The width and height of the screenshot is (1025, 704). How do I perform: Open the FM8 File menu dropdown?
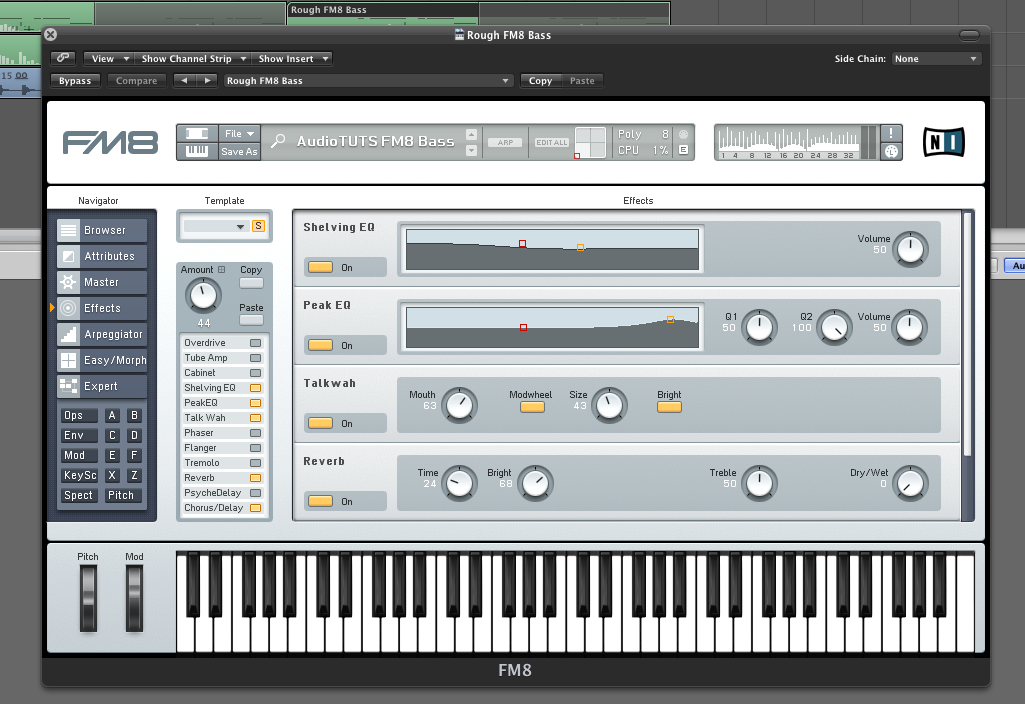(x=239, y=133)
